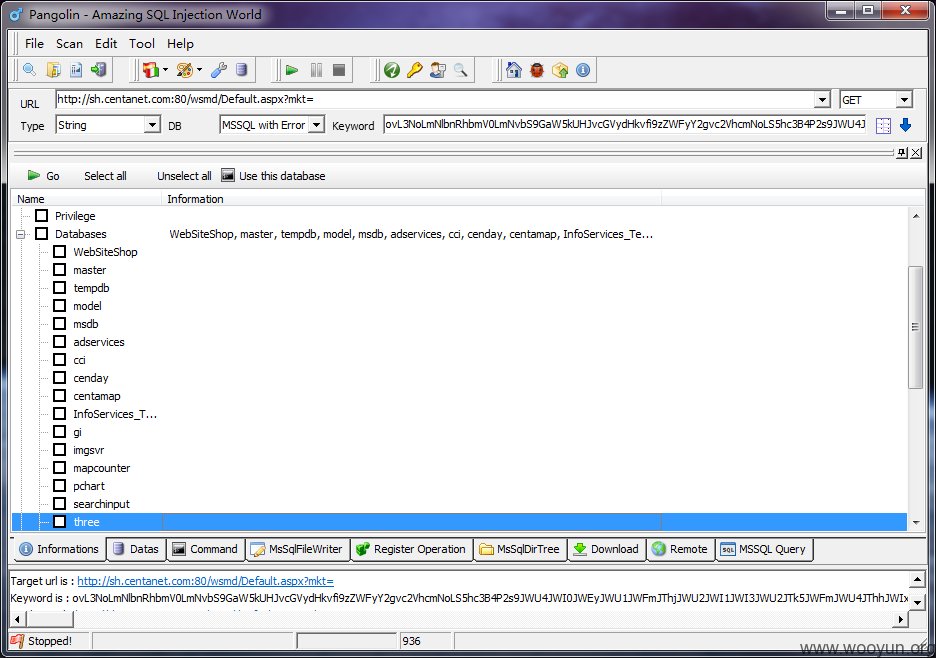
Task: Click the grayed magnifier toolbar icon
Action: pos(460,70)
